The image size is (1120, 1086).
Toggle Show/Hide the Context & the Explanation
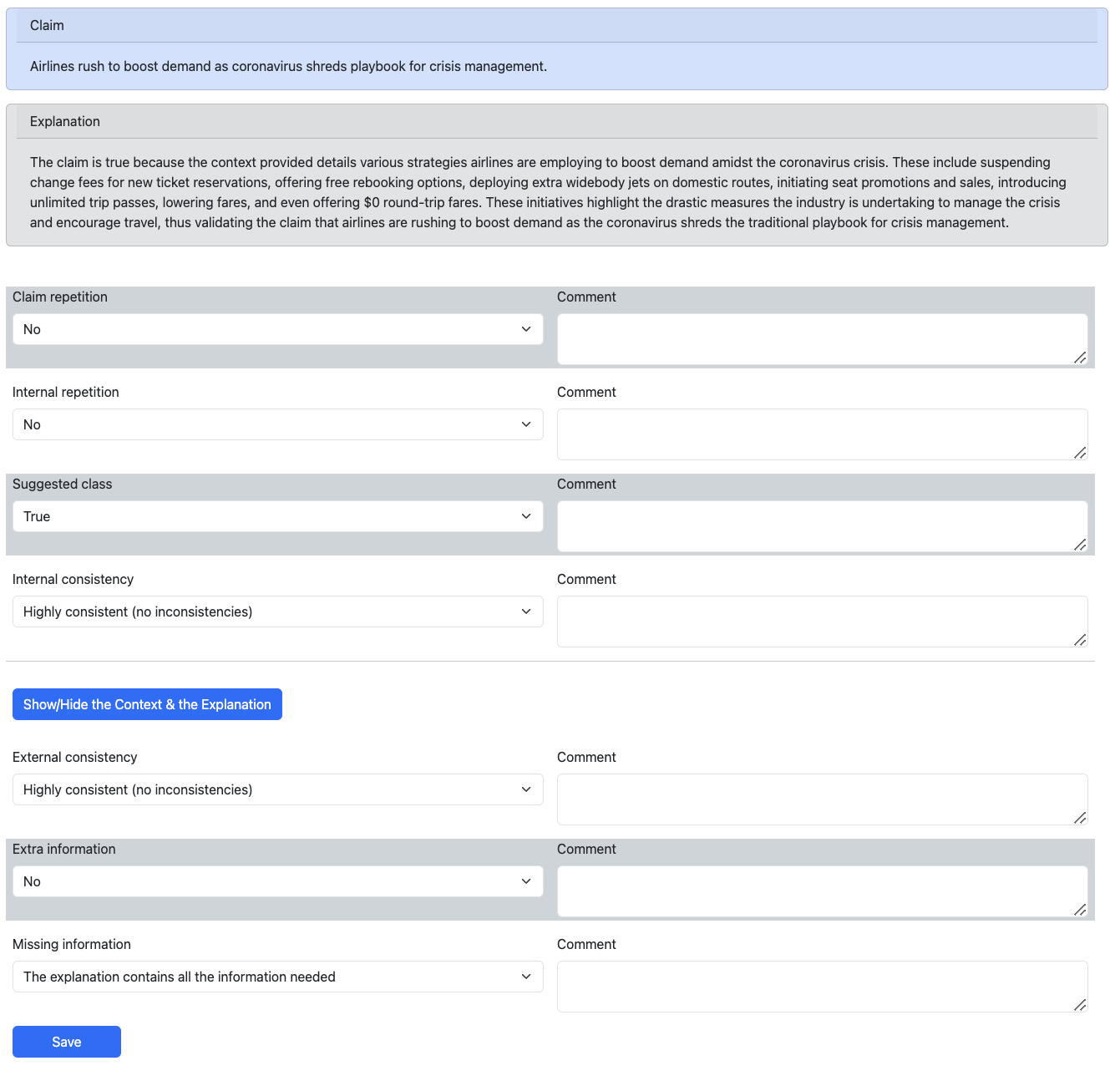click(147, 704)
